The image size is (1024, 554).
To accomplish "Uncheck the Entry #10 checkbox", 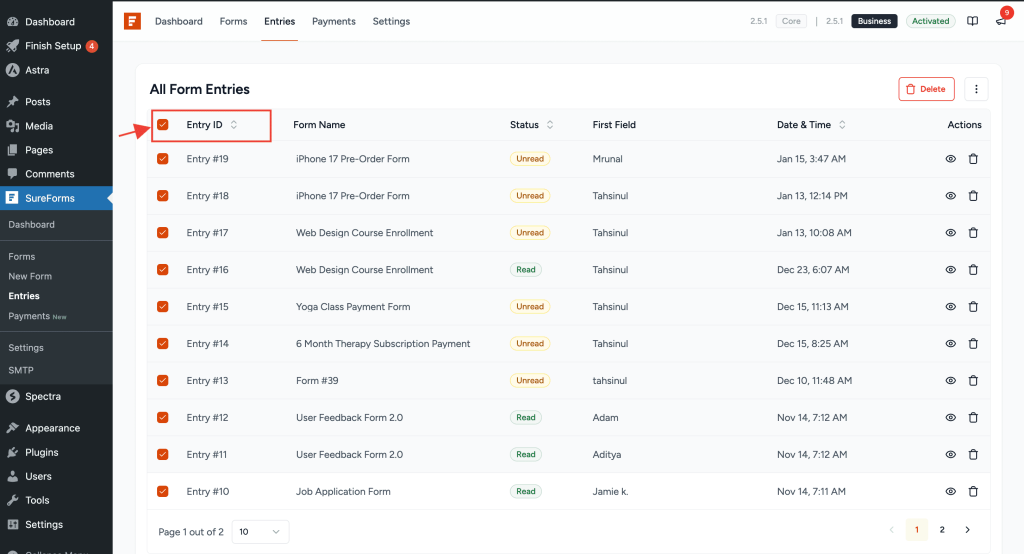I will pyautogui.click(x=163, y=491).
